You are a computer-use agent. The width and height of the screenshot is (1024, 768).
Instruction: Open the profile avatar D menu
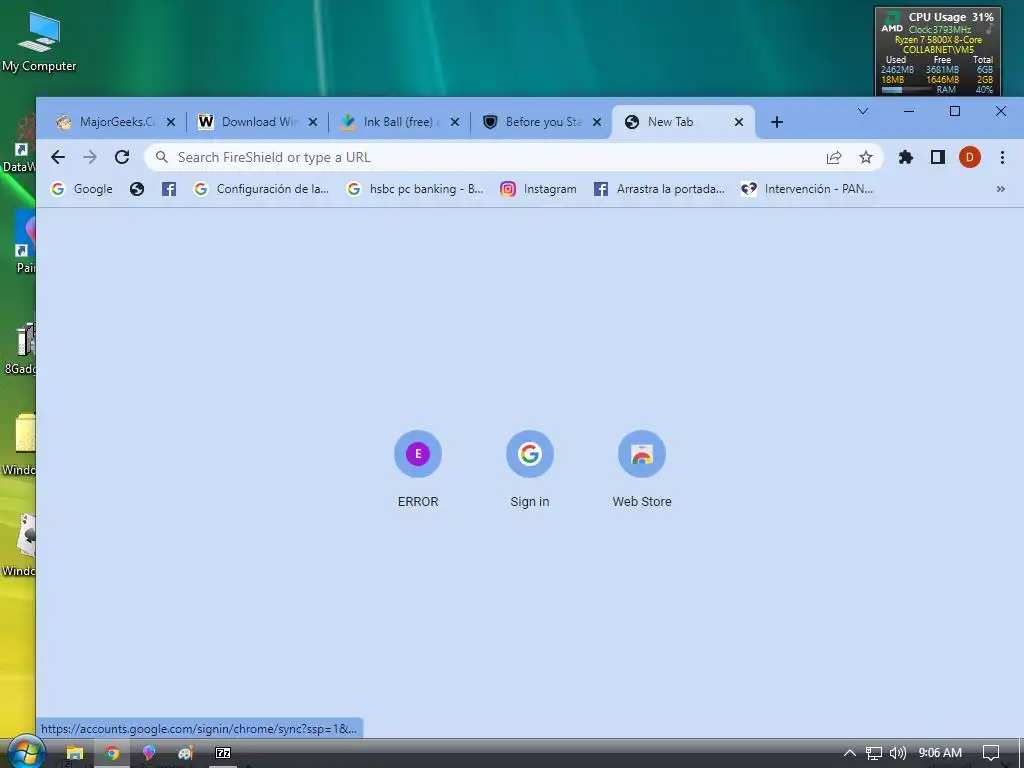coord(970,157)
